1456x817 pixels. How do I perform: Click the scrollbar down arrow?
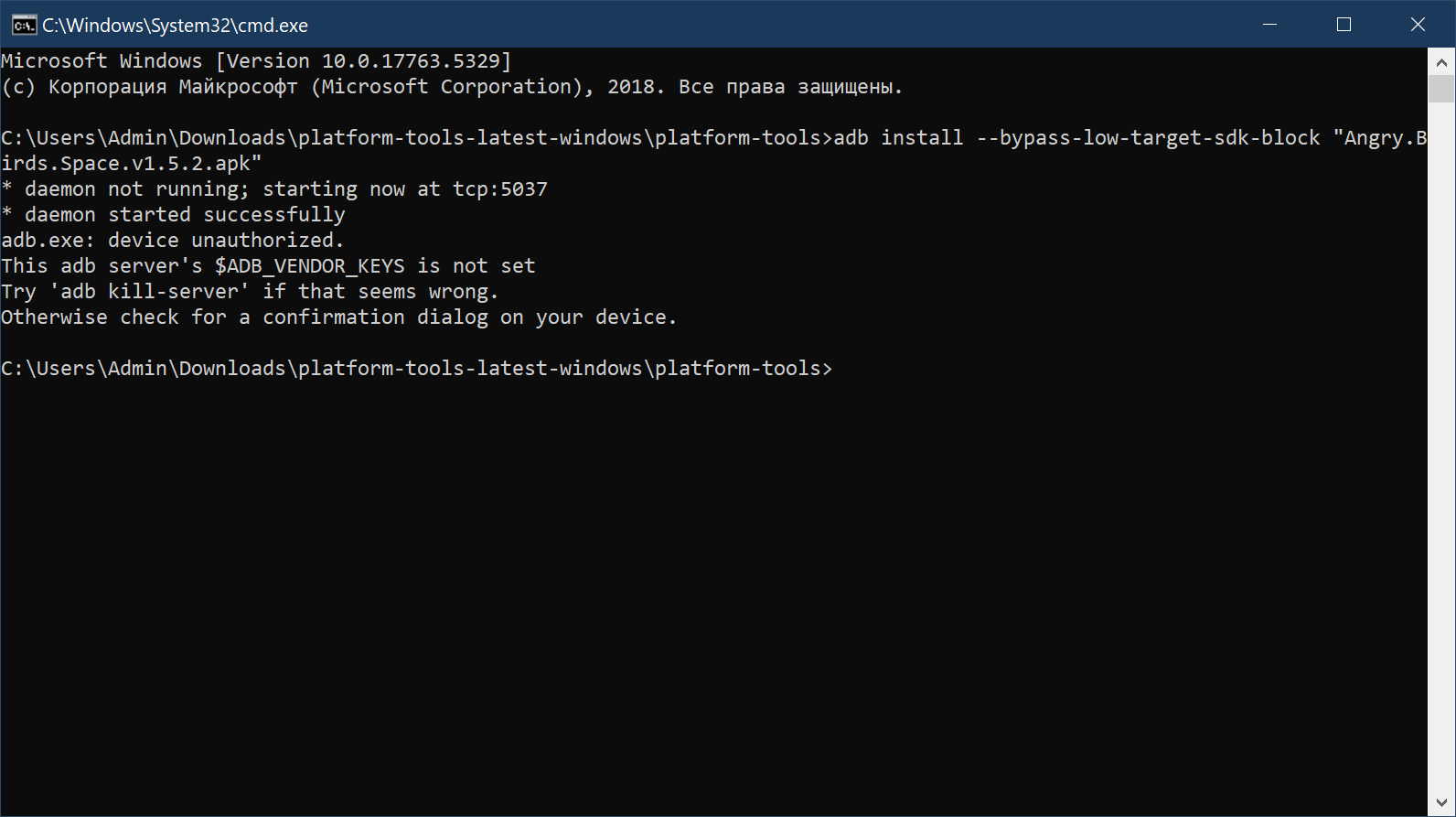coord(1441,802)
